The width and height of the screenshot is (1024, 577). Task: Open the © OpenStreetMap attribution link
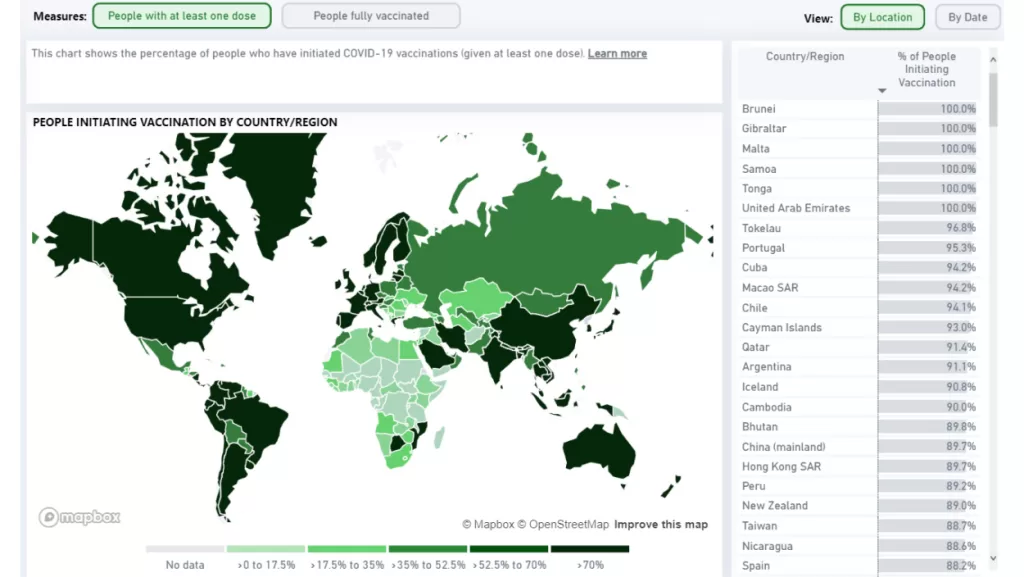click(563, 523)
